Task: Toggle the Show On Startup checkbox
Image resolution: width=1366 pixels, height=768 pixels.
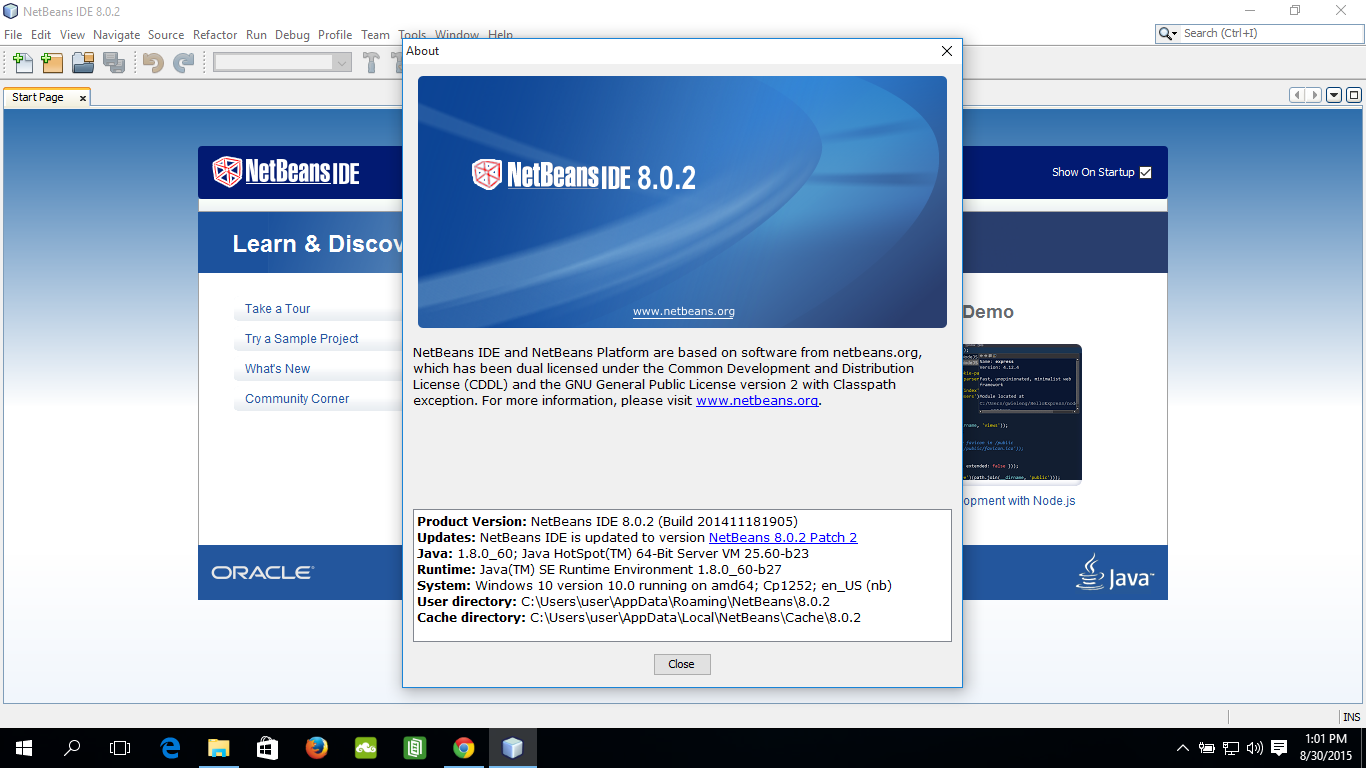Action: pyautogui.click(x=1146, y=172)
